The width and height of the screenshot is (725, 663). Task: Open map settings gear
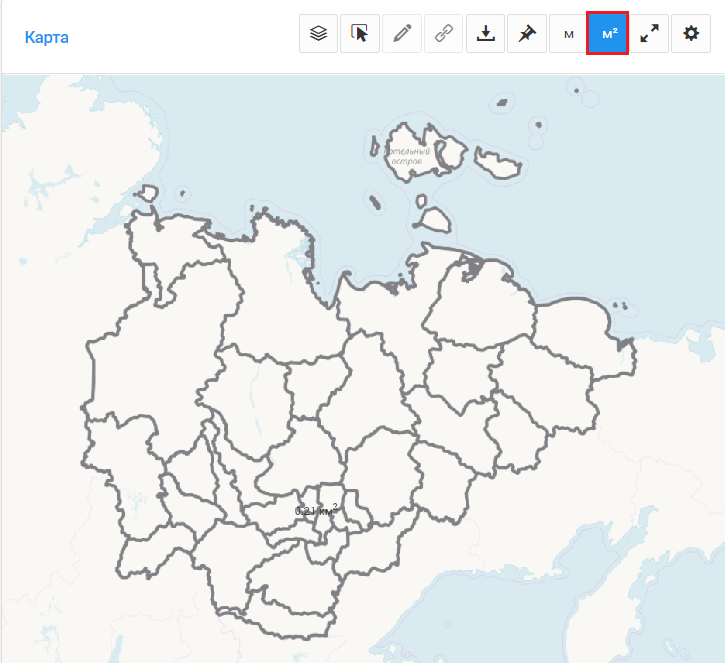(x=691, y=34)
